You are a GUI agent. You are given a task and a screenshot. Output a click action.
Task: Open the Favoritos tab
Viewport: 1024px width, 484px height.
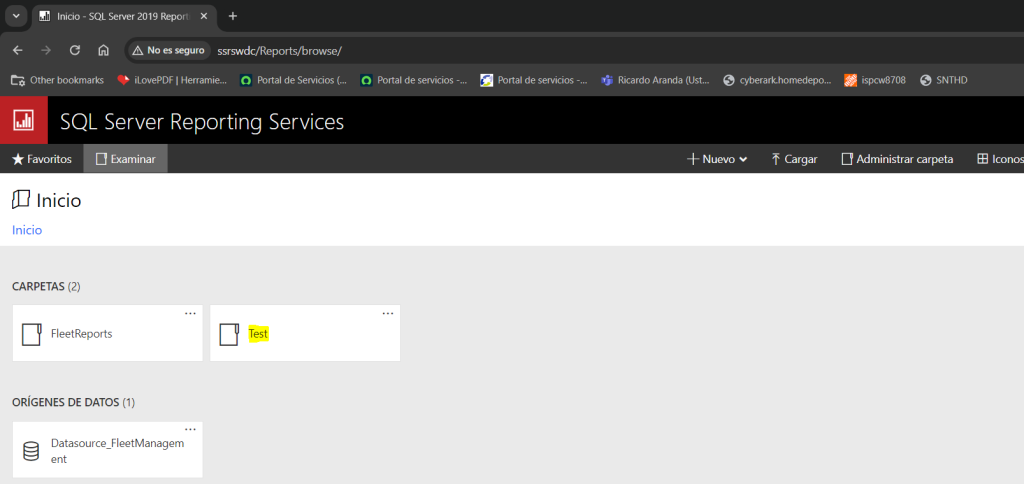42,159
